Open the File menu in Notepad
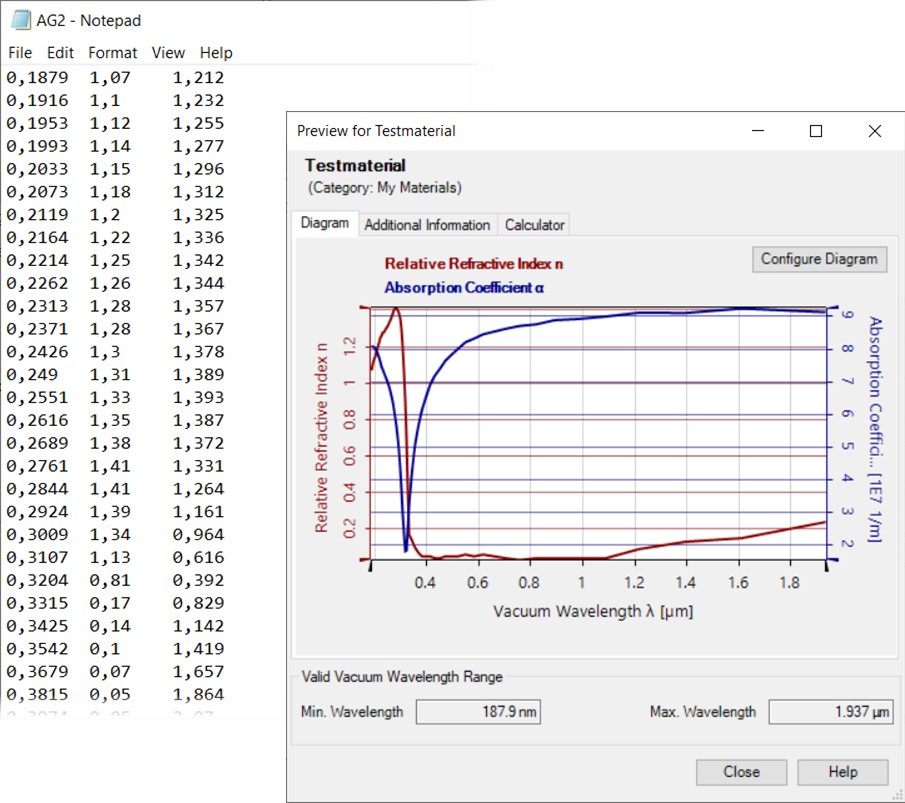 19,52
